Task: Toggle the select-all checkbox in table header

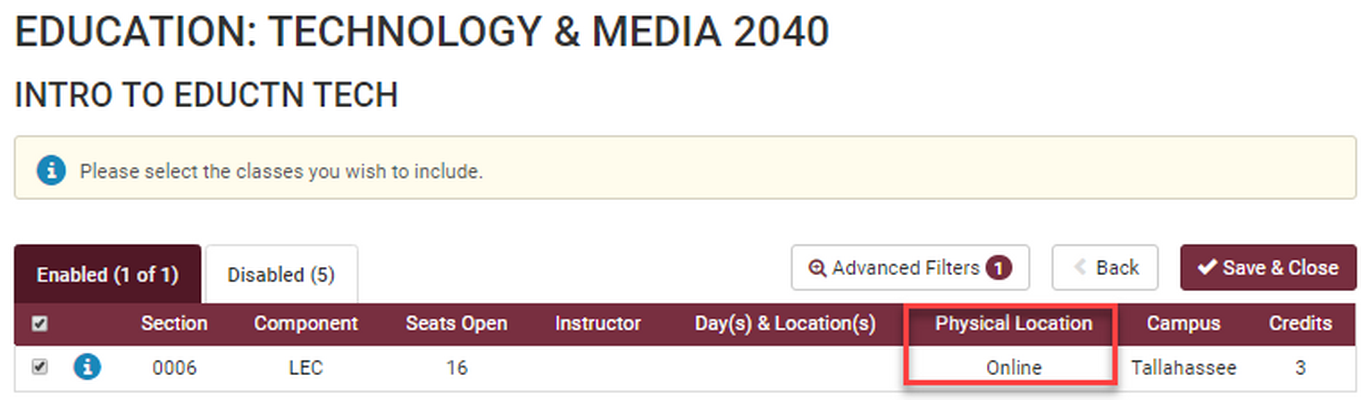Action: coord(40,324)
